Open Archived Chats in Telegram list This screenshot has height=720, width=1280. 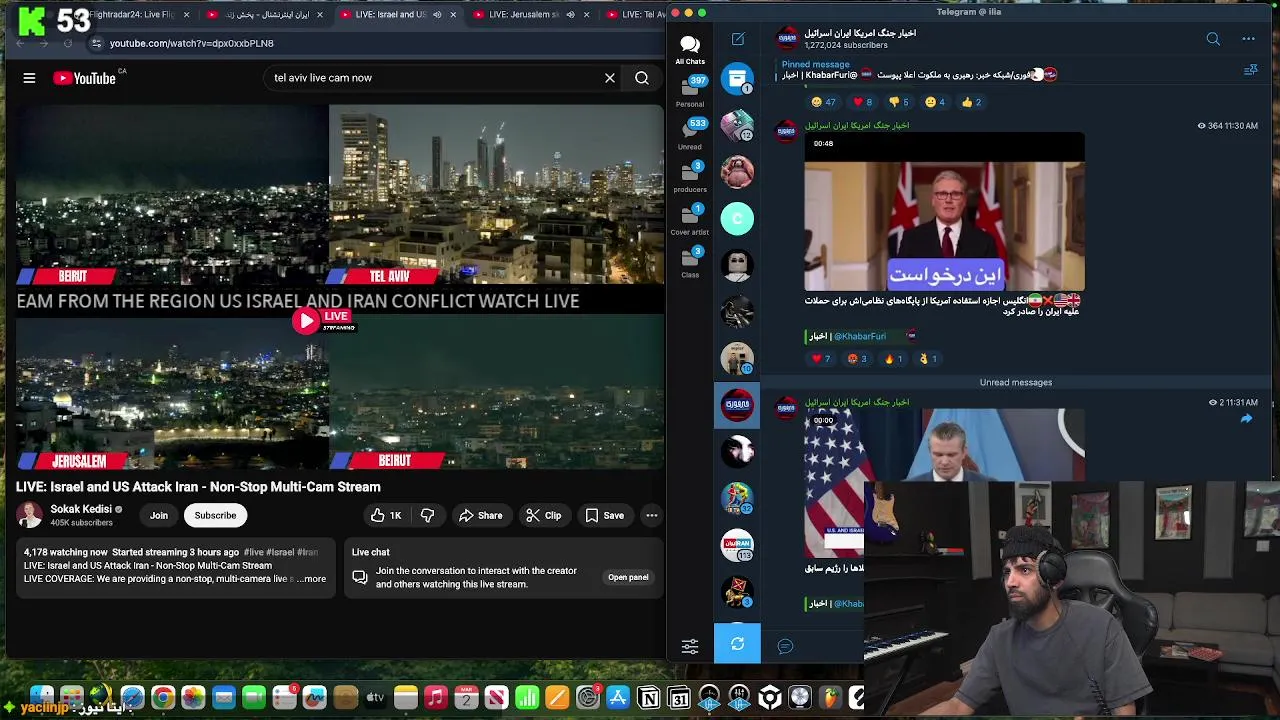[737, 78]
